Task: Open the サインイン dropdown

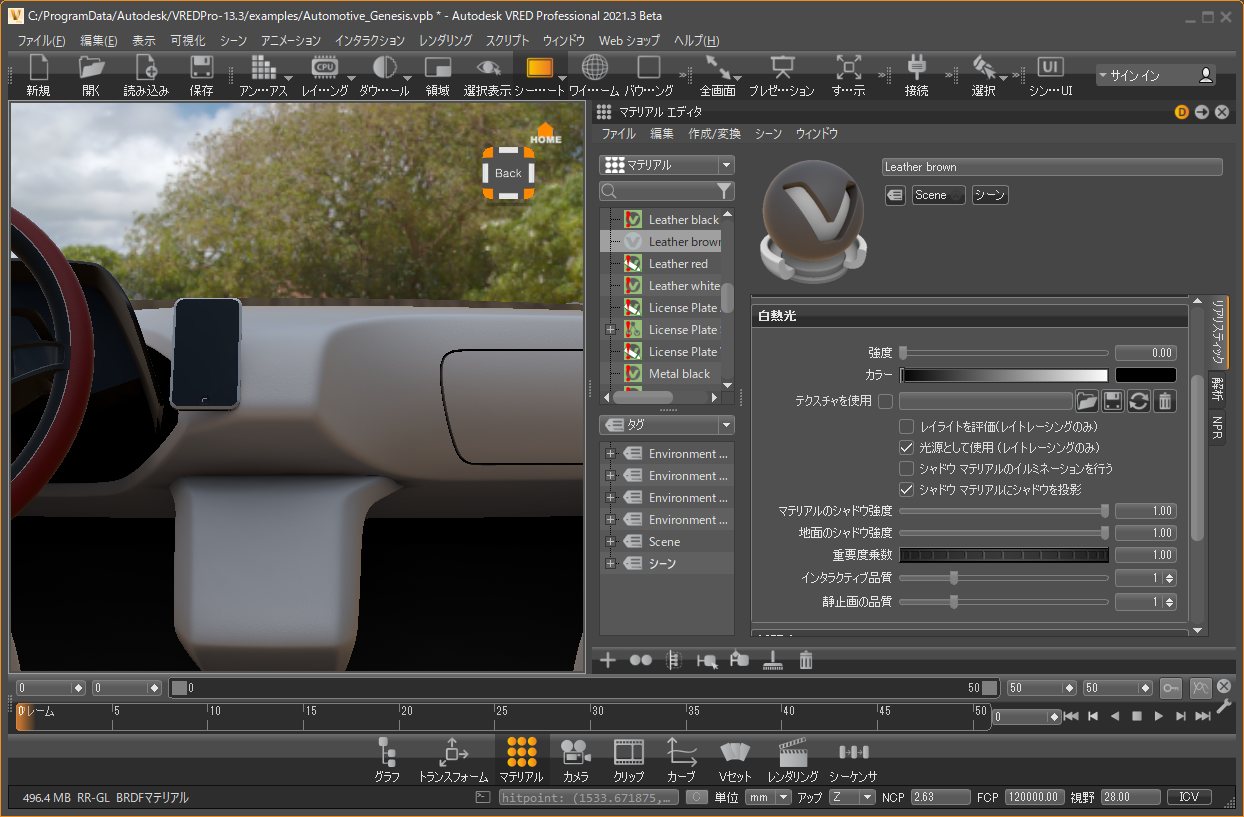Action: (x=1156, y=75)
